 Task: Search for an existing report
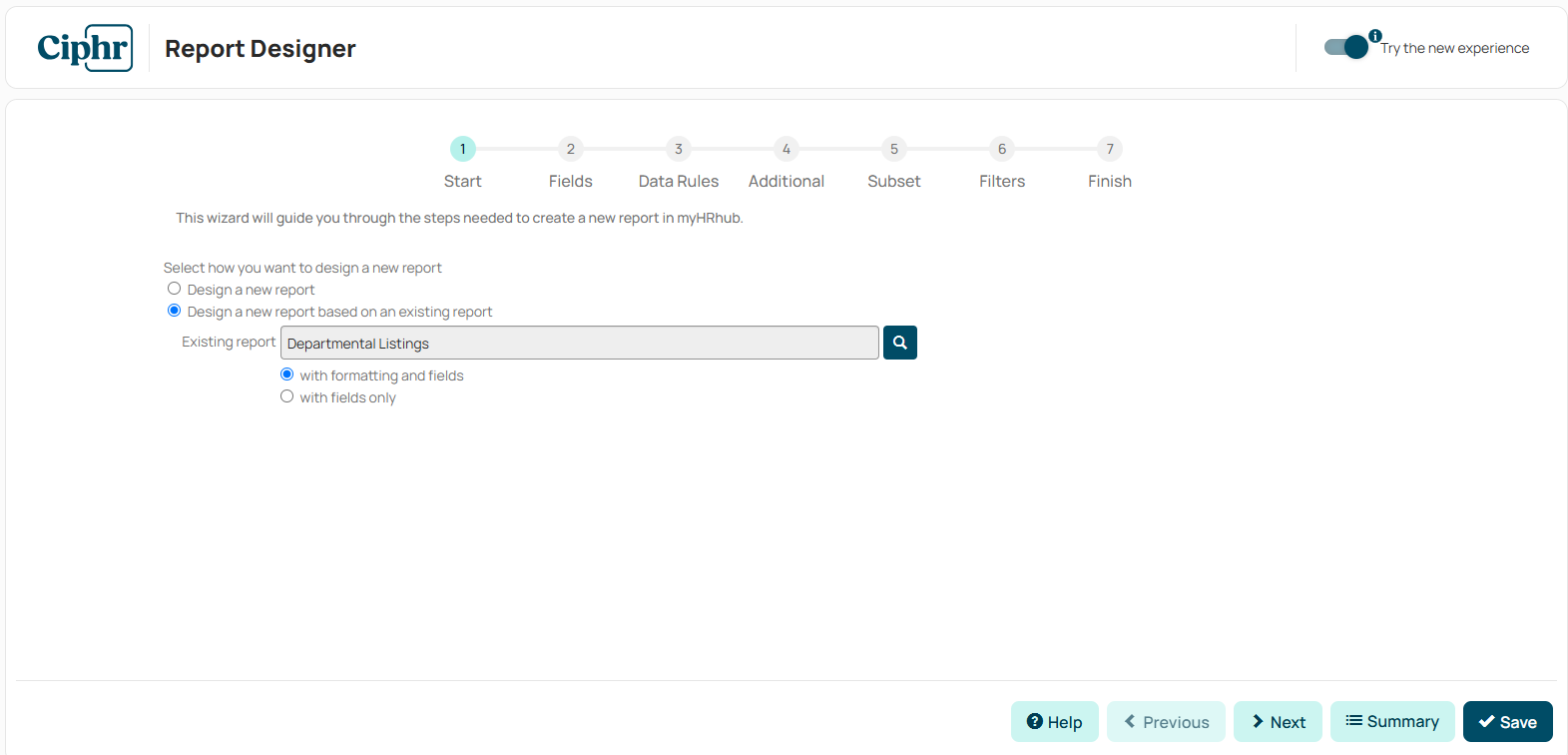click(x=899, y=343)
